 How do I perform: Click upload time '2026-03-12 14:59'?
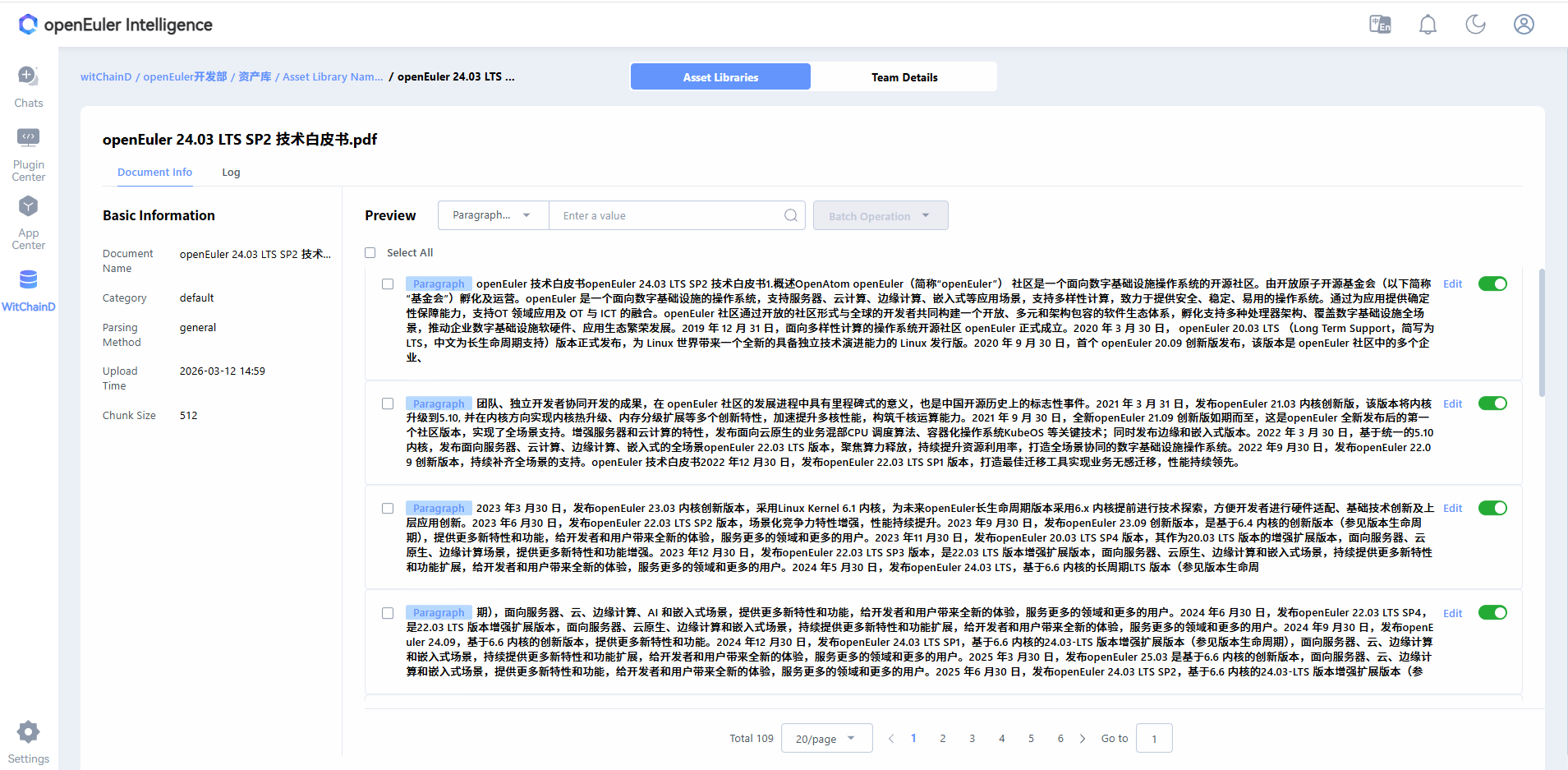point(223,371)
